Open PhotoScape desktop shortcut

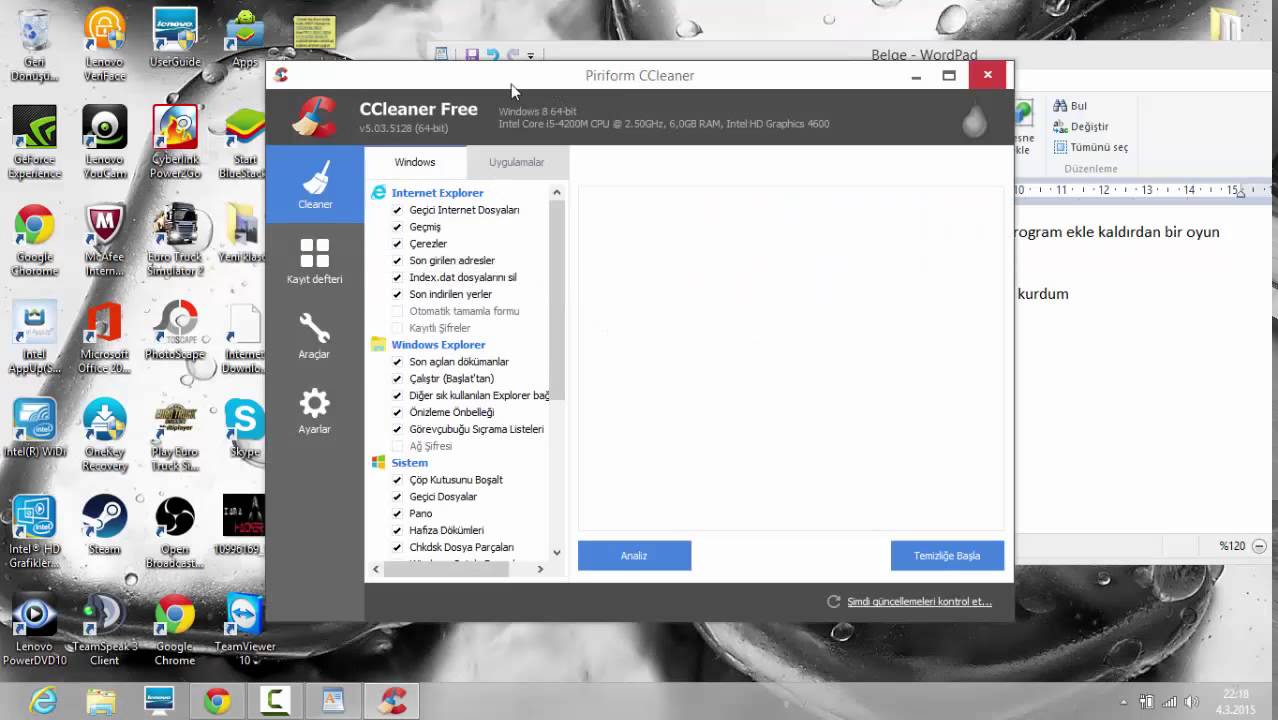175,330
